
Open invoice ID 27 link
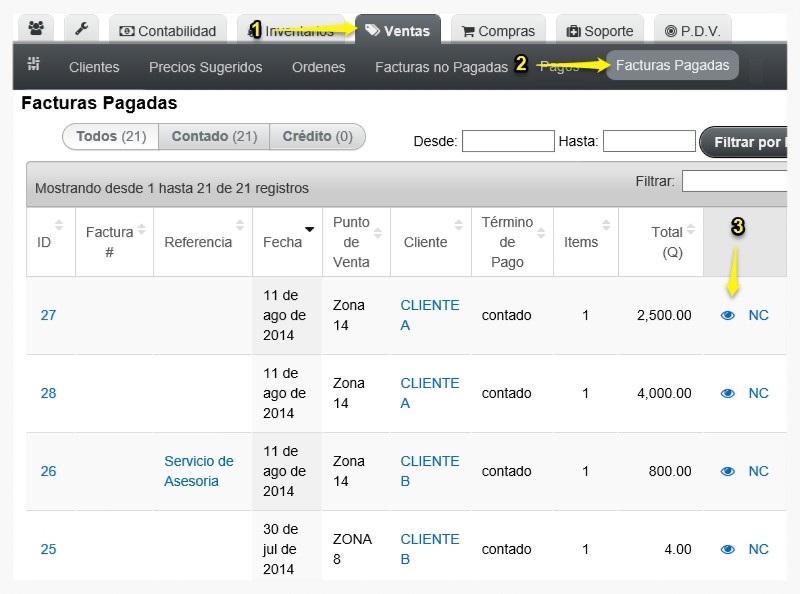coord(48,315)
